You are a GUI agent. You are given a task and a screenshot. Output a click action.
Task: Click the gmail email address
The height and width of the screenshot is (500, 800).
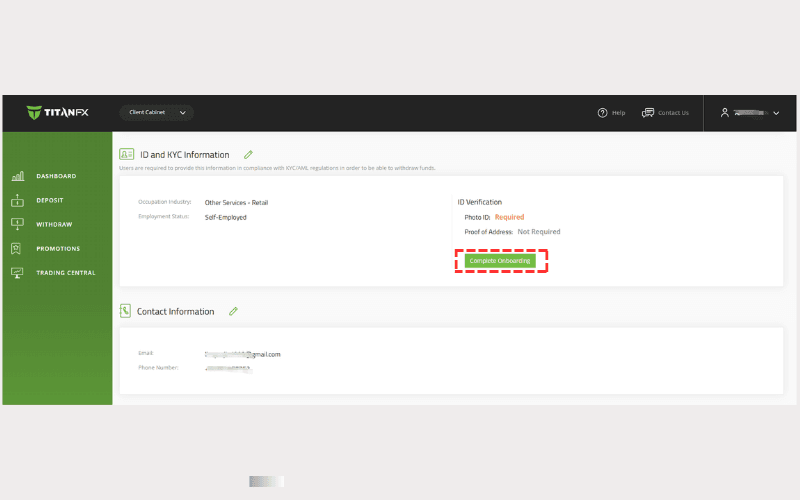pyautogui.click(x=242, y=354)
